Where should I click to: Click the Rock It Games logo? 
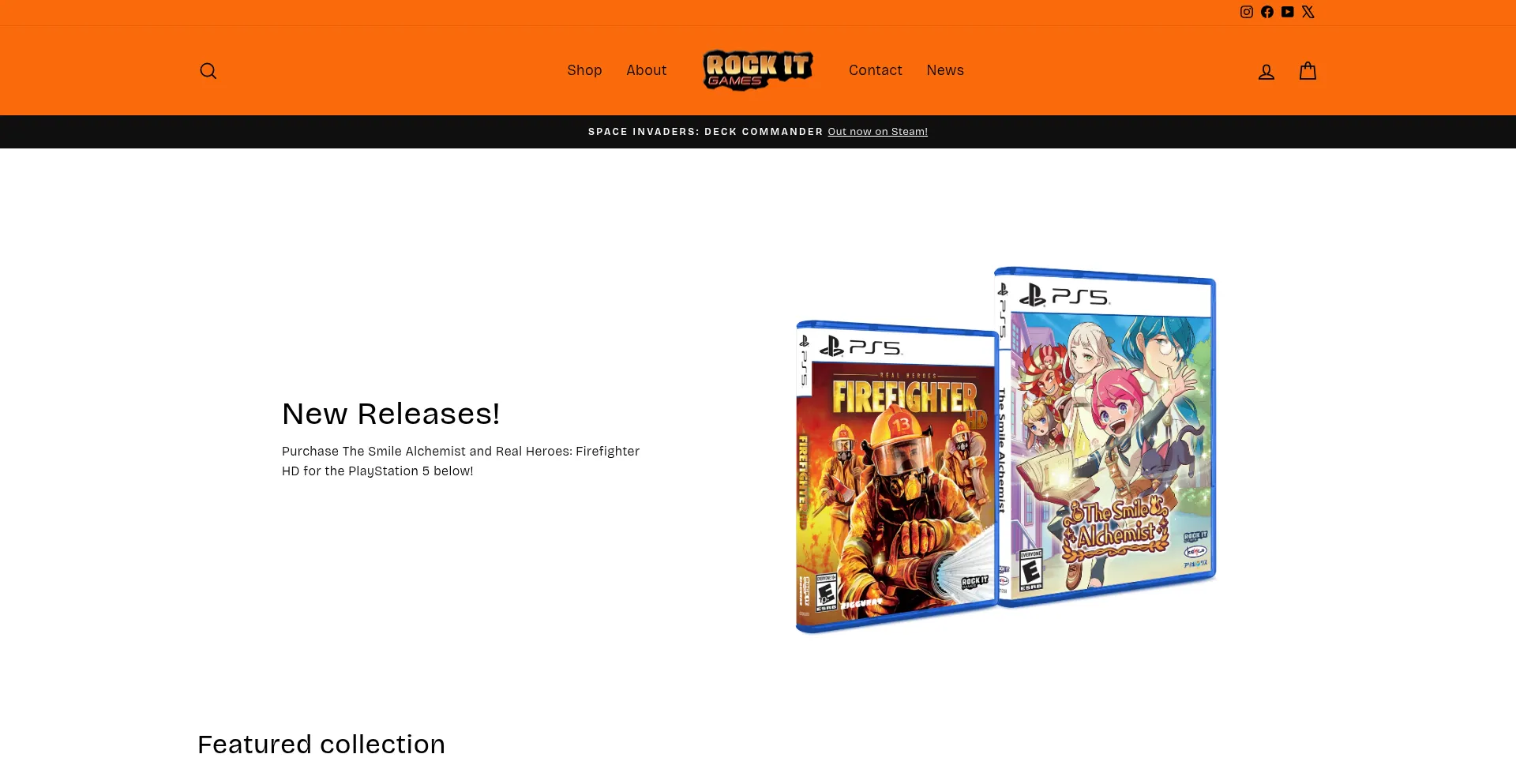click(758, 70)
